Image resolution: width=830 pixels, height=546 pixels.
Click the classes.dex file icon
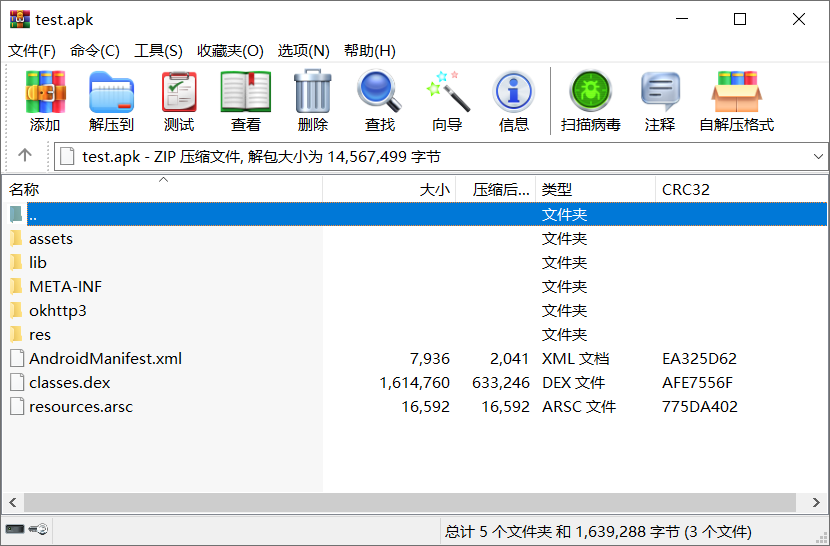point(17,382)
